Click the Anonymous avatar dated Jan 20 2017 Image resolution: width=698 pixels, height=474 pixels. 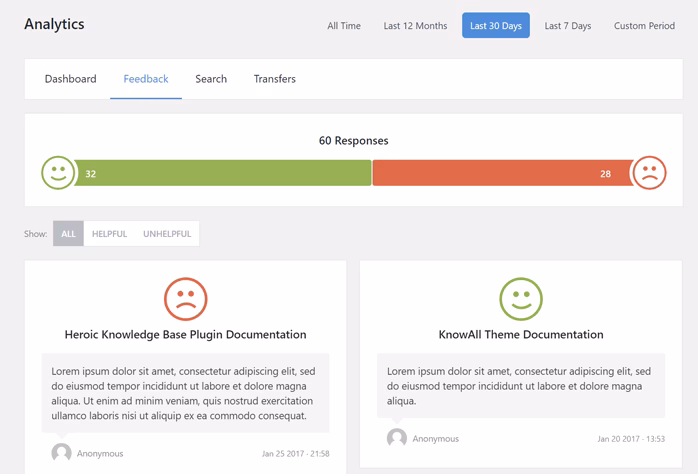pos(397,438)
